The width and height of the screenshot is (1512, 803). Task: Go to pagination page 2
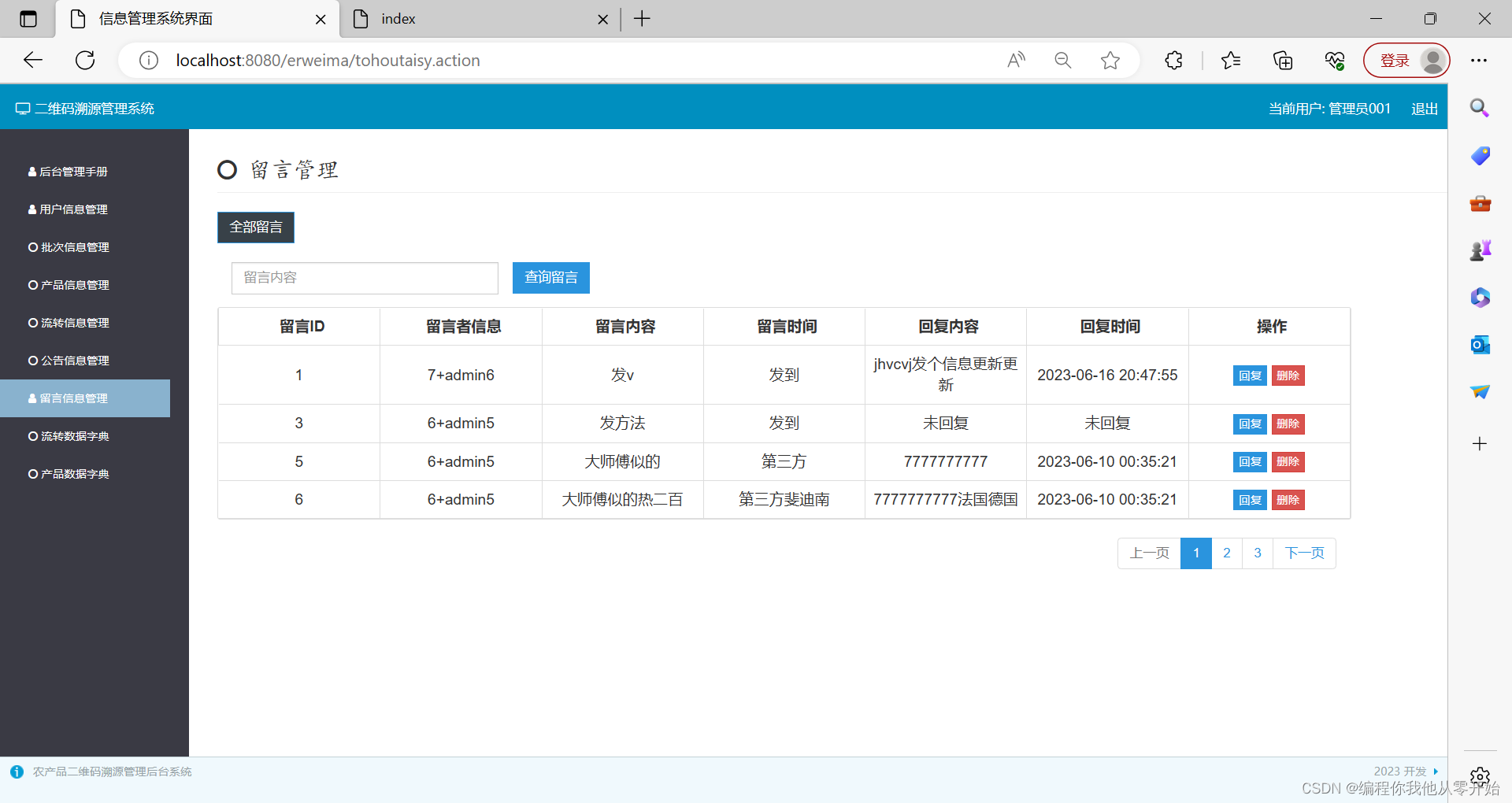click(x=1227, y=553)
